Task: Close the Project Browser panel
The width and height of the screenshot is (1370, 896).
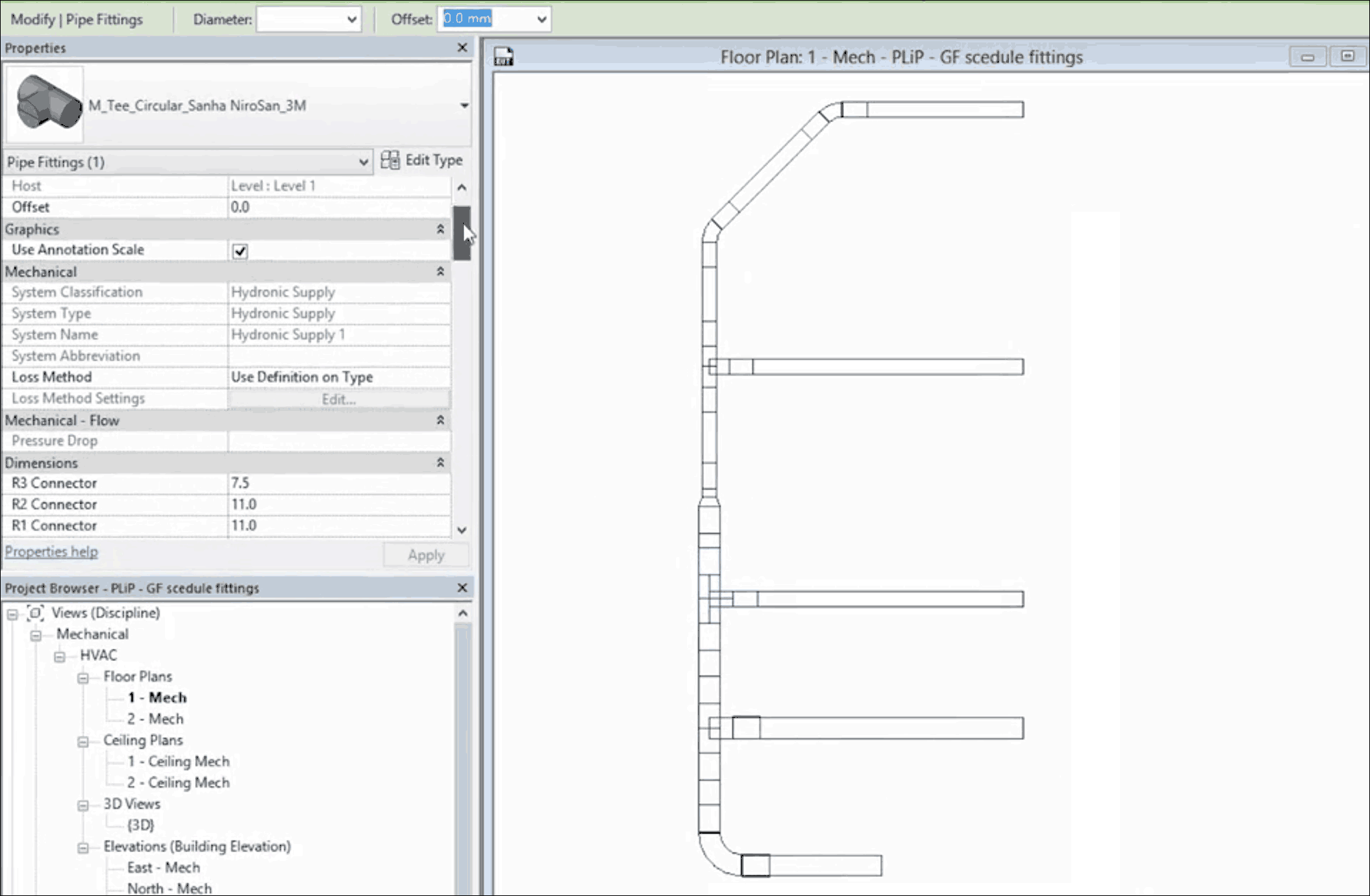Action: pos(462,588)
